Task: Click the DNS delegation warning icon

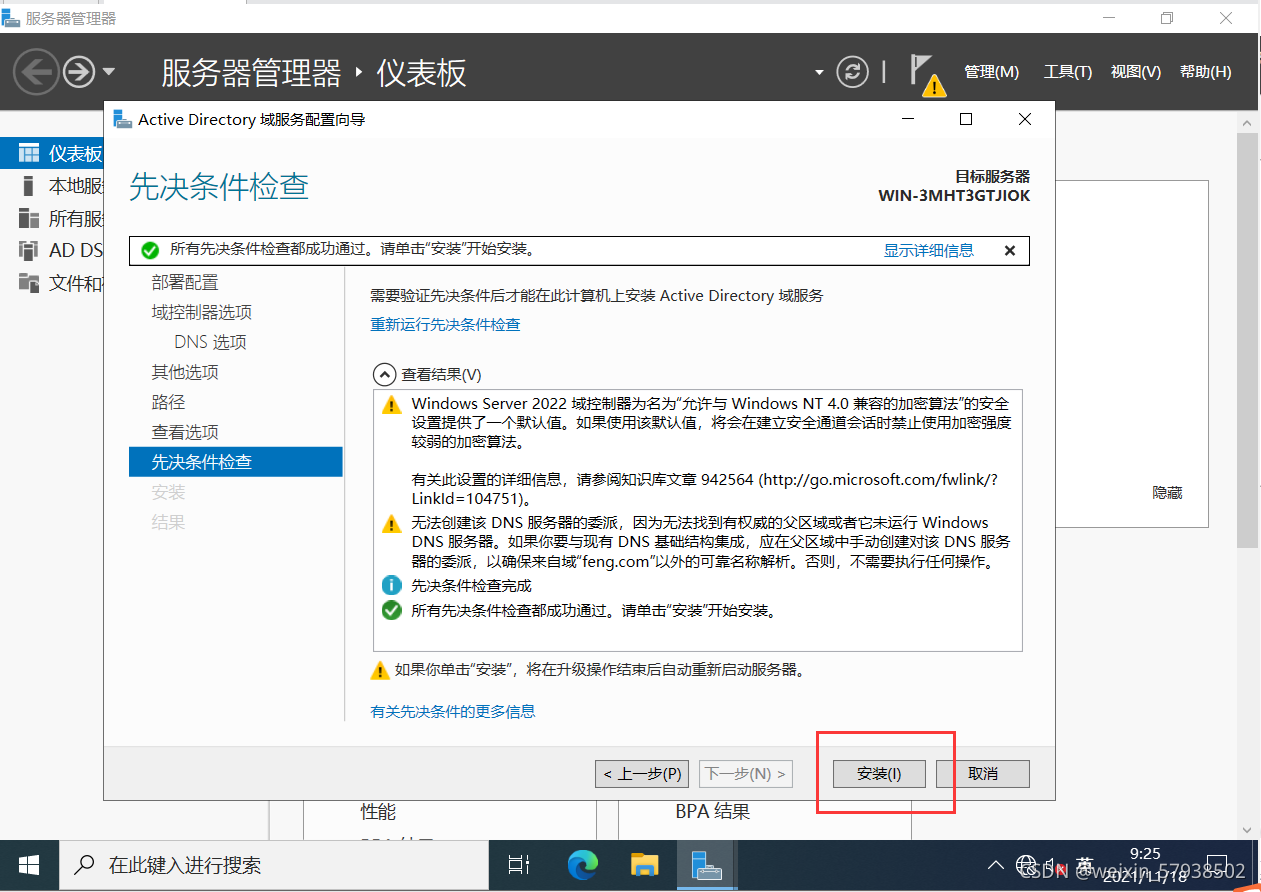Action: click(392, 524)
